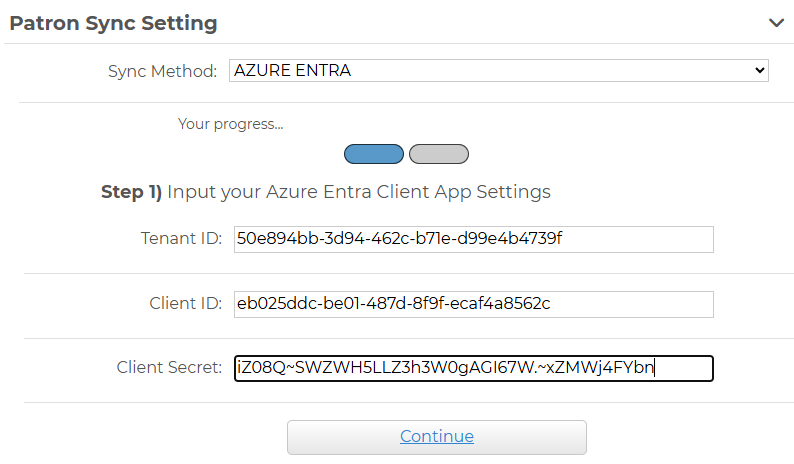This screenshot has width=794, height=464.
Task: Click the Client Secret label
Action: (x=169, y=368)
